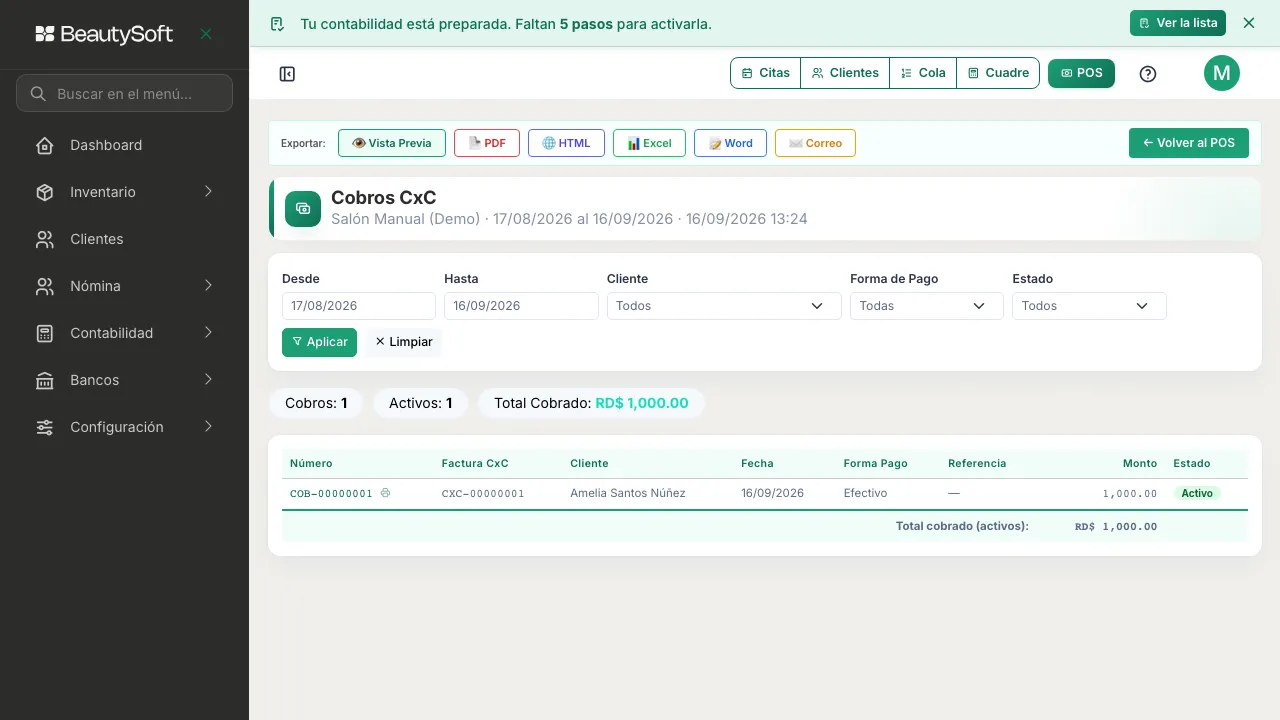Export report with Vista Previa
Image resolution: width=1280 pixels, height=720 pixels.
392,143
